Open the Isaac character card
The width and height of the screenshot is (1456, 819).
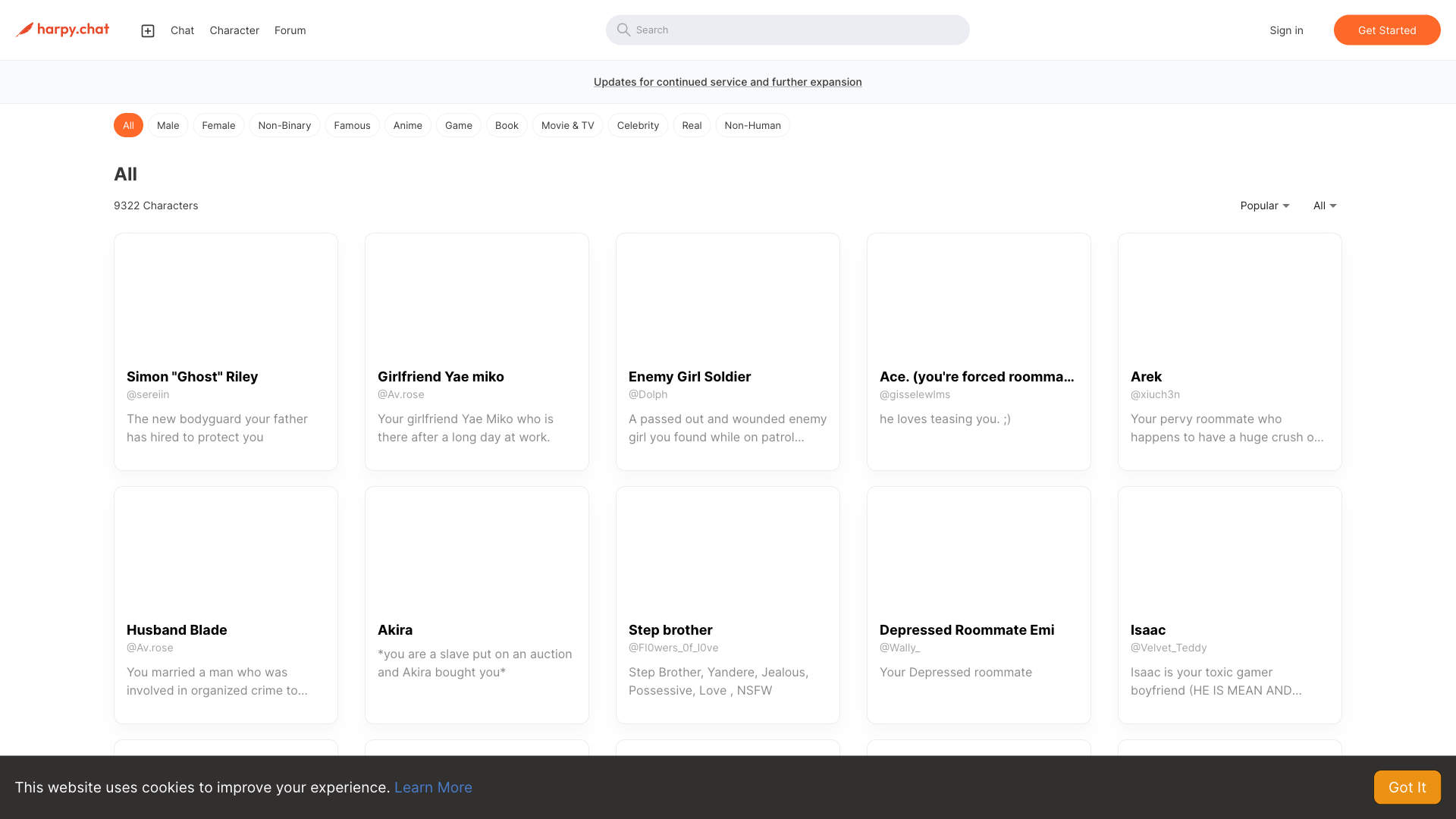point(1230,605)
